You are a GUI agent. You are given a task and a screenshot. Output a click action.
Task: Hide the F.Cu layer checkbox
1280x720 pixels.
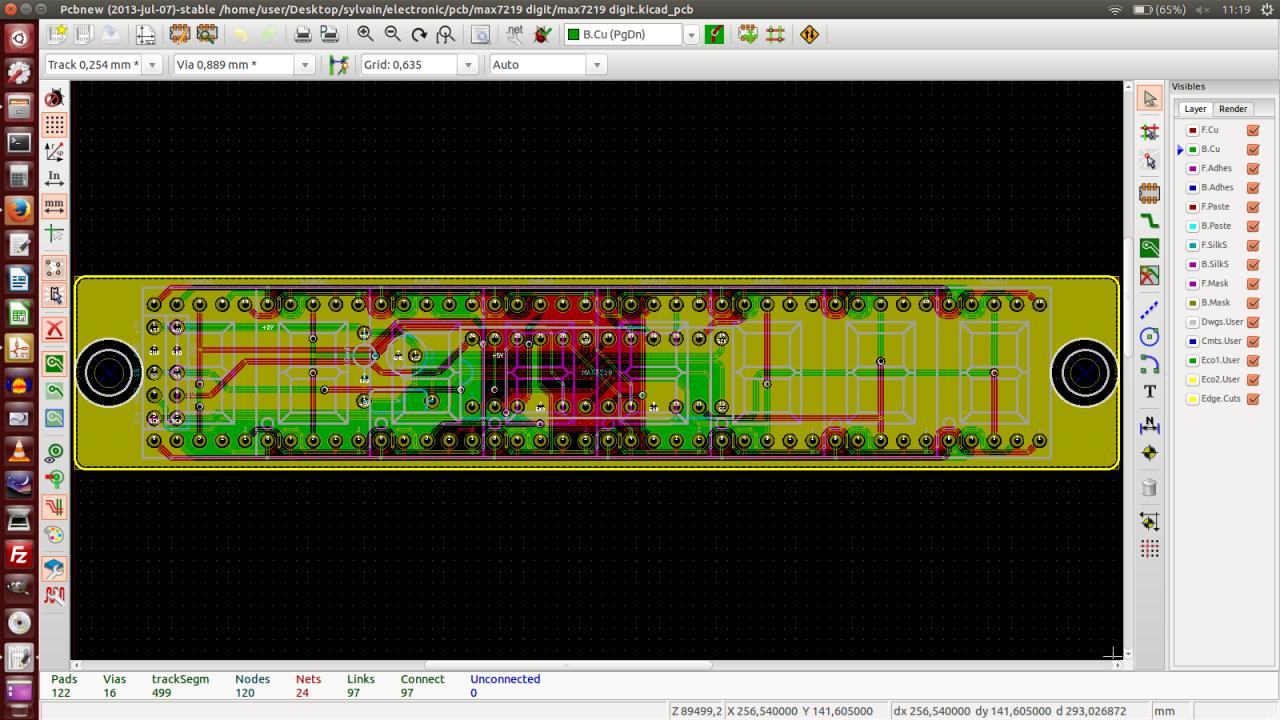point(1252,130)
